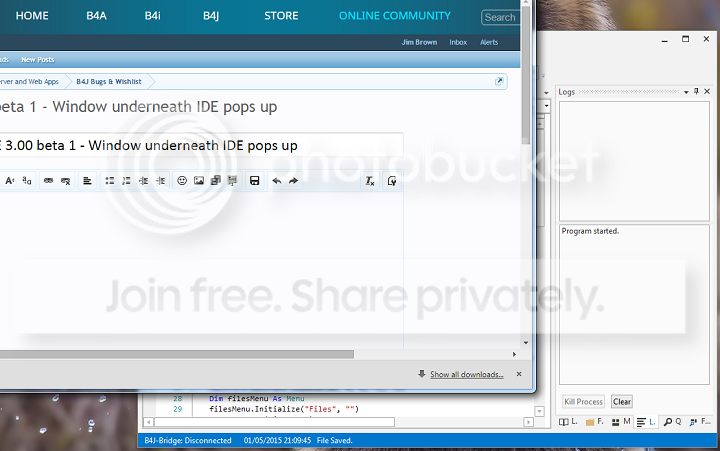
Task: Go to B4J Bugs & Wishlist breadcrumb
Action: pos(109,82)
